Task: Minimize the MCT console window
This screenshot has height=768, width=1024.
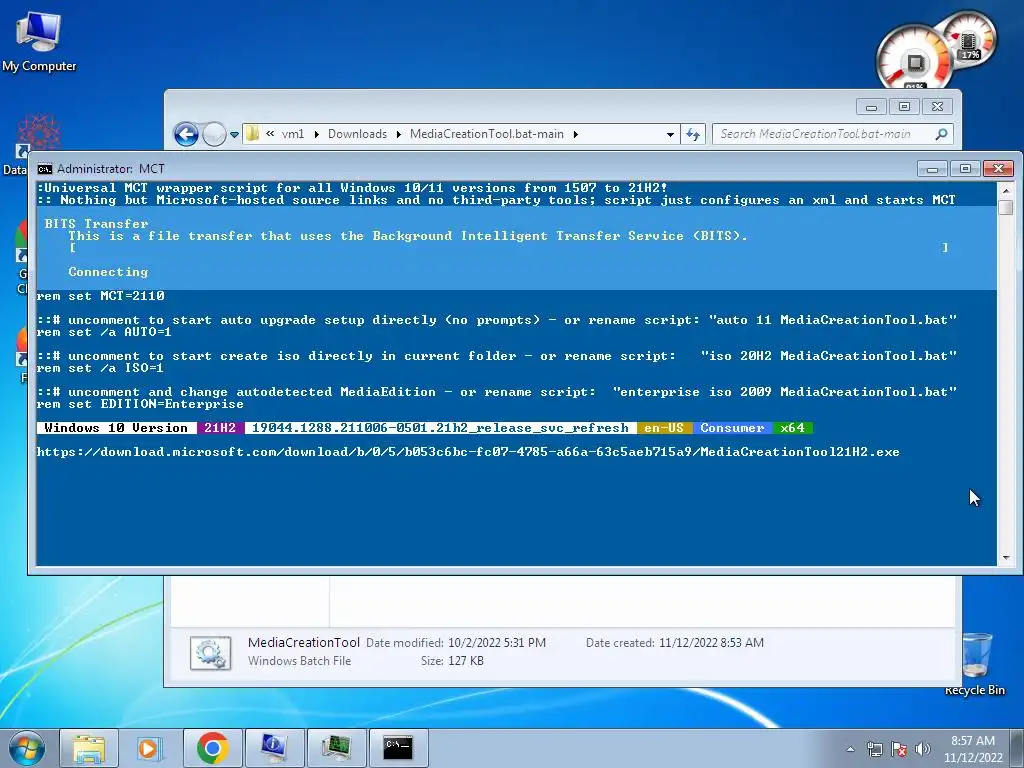Action: coord(932,169)
